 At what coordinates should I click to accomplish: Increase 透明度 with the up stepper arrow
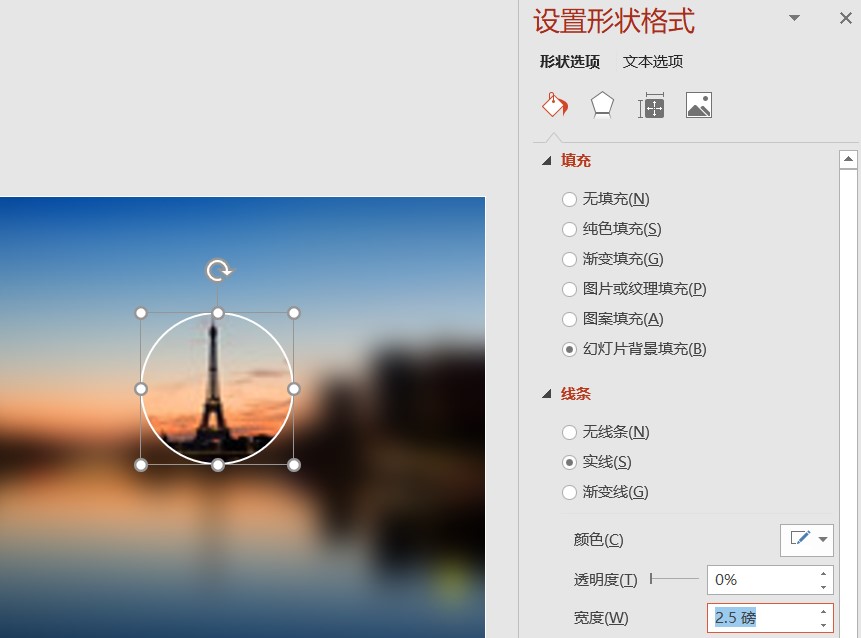pos(823,574)
